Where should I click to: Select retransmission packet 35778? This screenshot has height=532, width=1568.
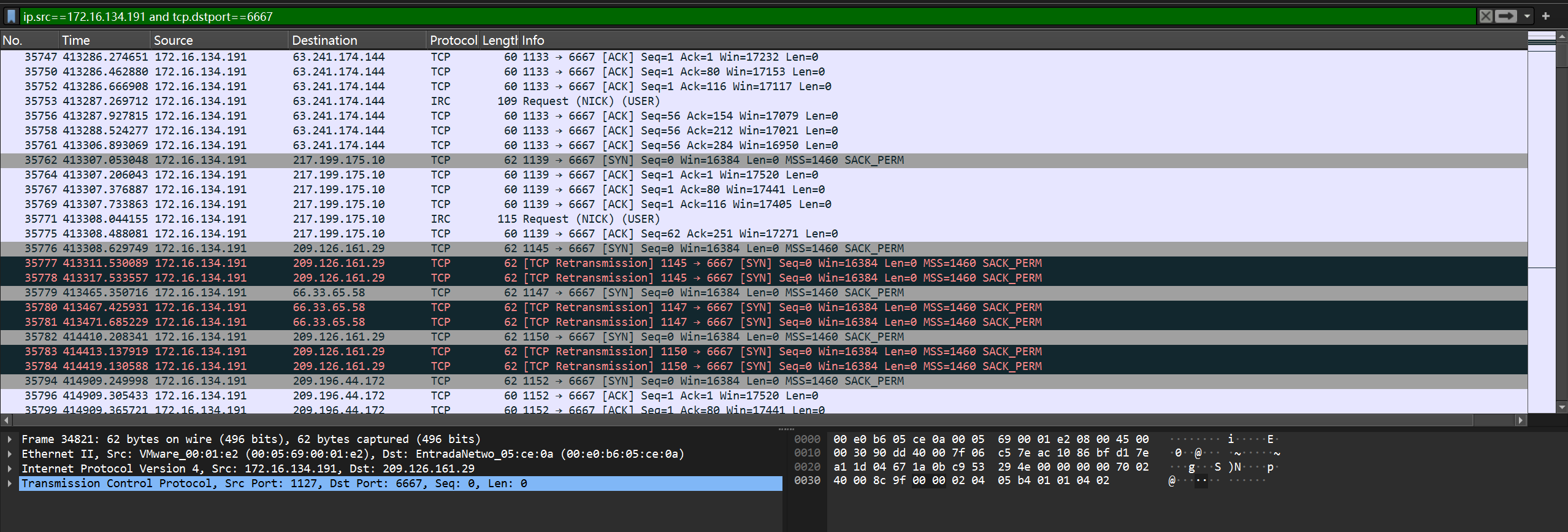click(x=763, y=278)
